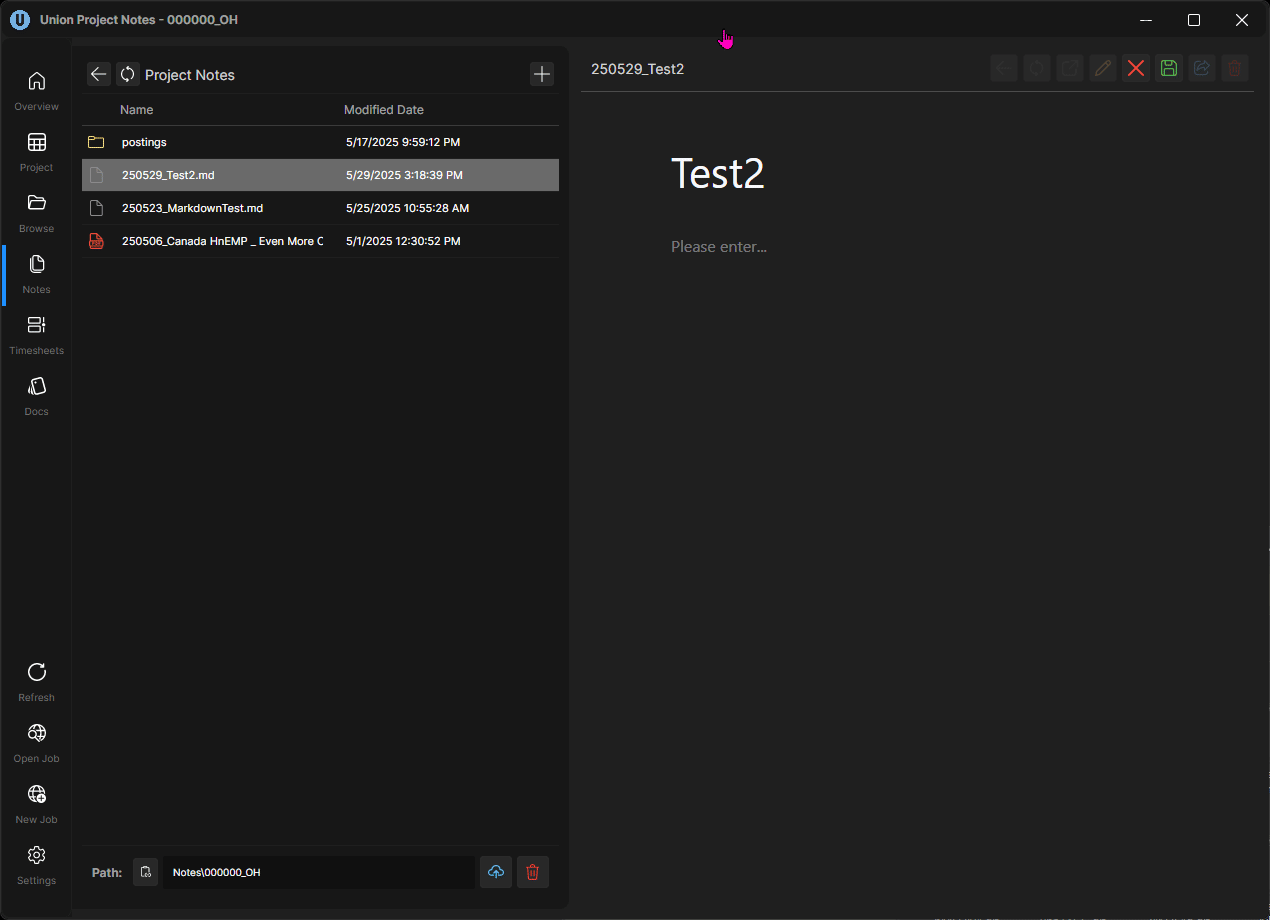1270x920 pixels.
Task: Open the postings folder row
Action: point(320,142)
